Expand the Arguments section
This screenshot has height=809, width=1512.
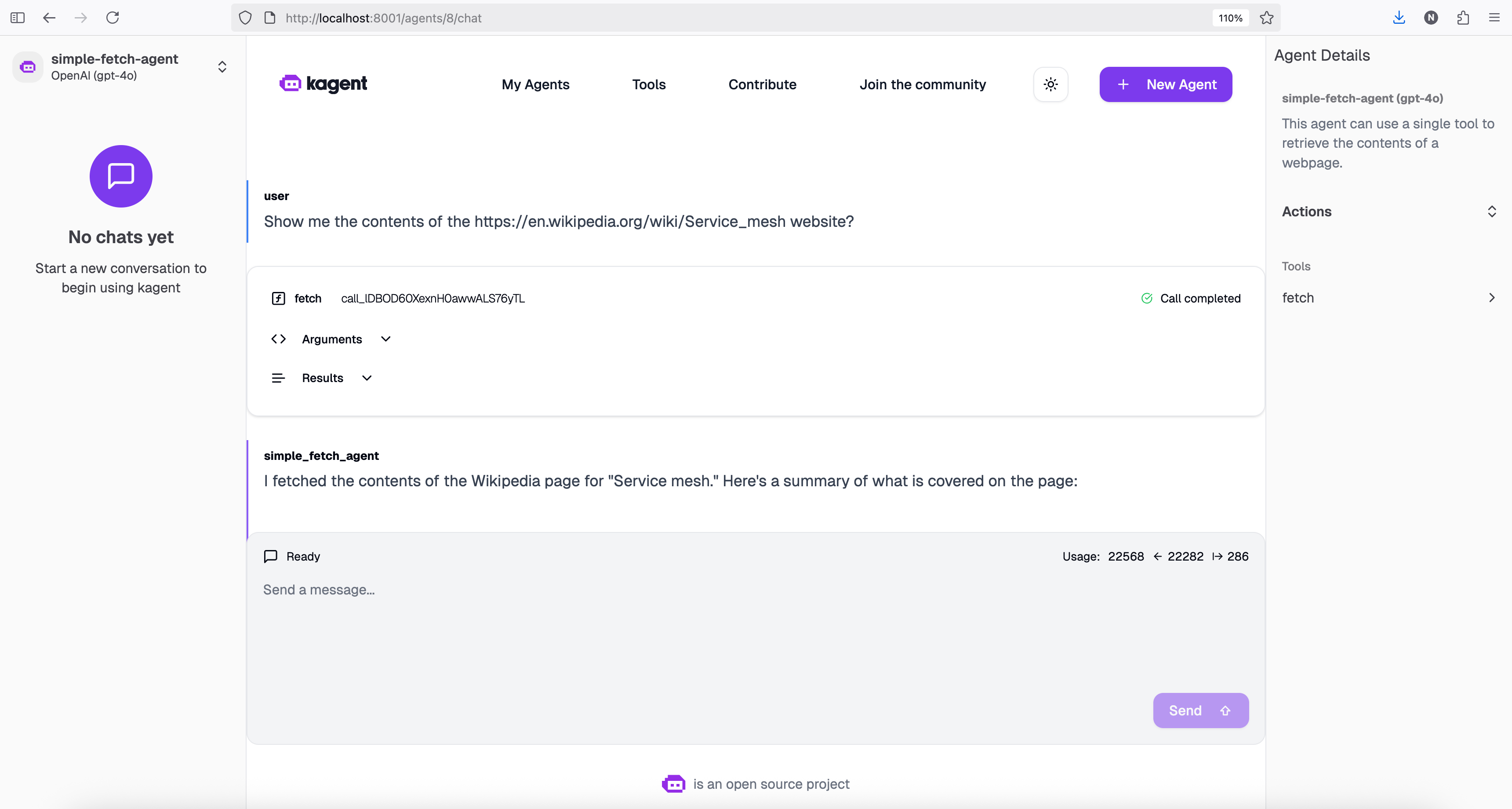pos(332,339)
